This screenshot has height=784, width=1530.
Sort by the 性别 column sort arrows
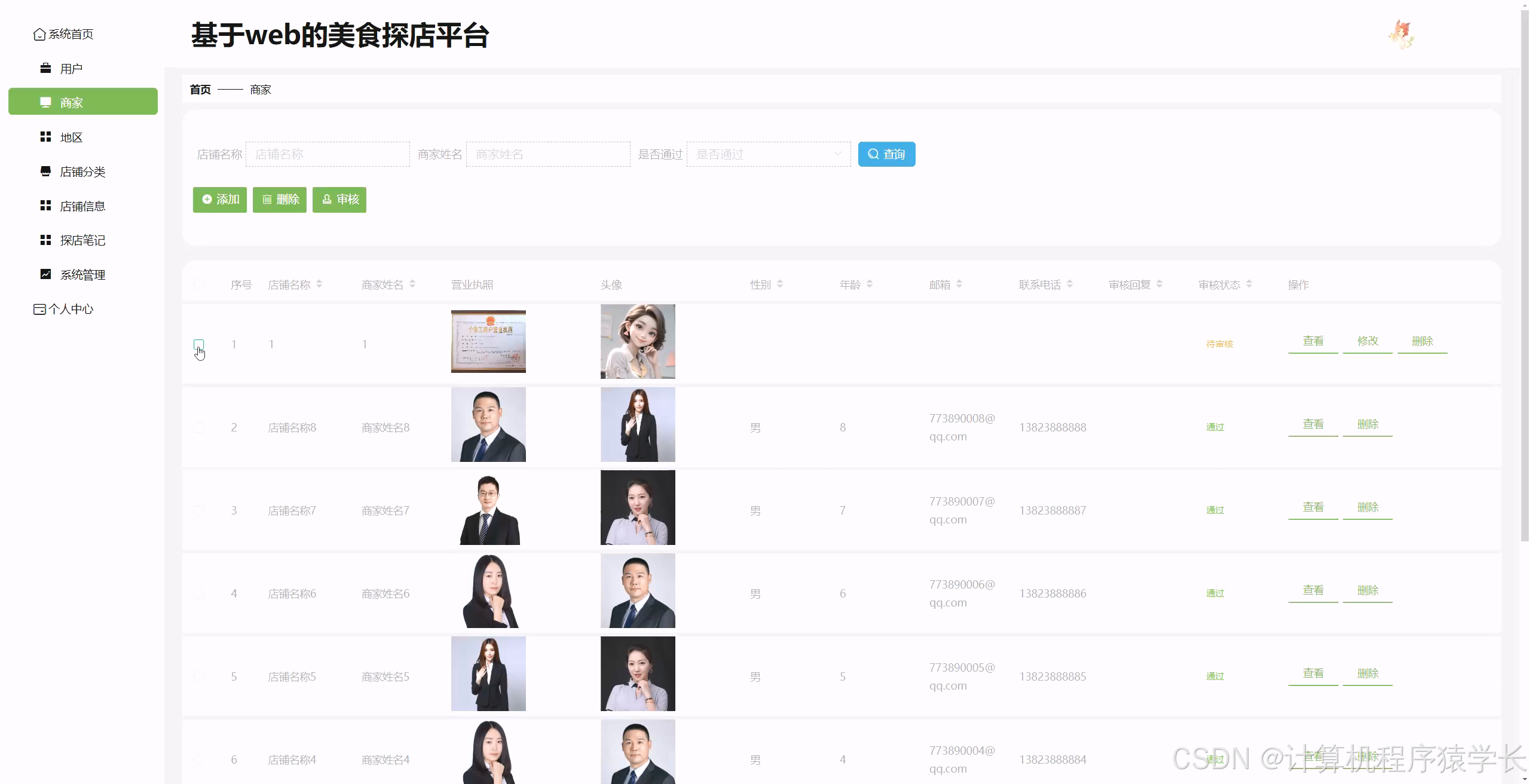(x=780, y=284)
